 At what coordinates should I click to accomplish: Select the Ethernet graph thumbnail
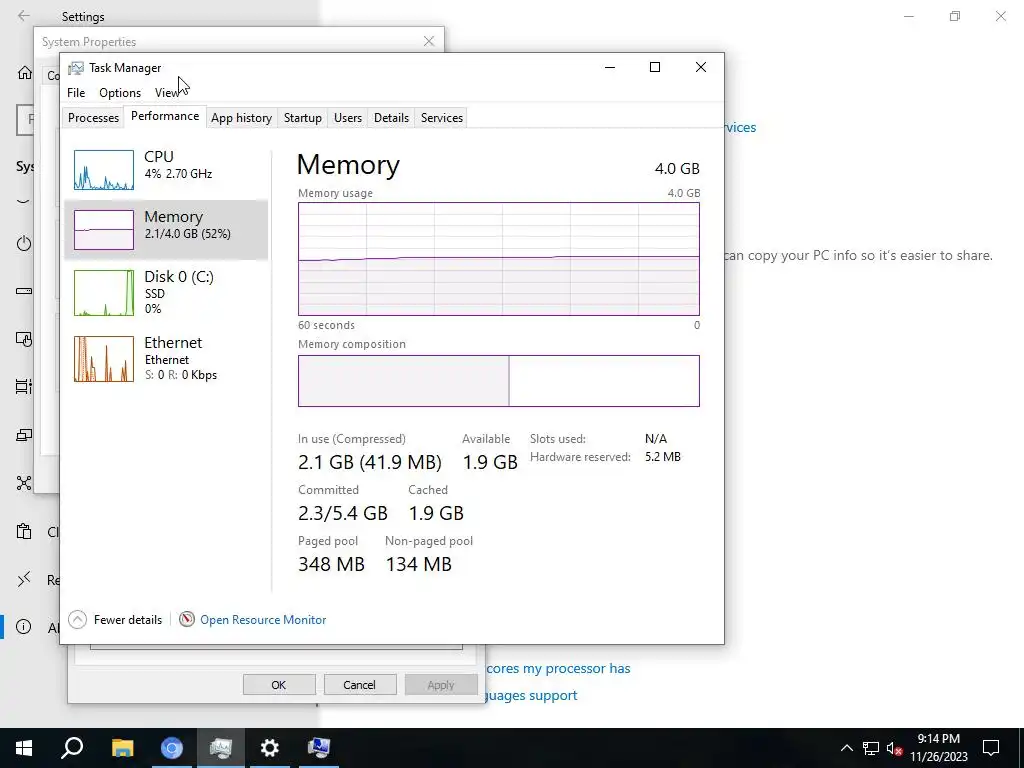[104, 359]
